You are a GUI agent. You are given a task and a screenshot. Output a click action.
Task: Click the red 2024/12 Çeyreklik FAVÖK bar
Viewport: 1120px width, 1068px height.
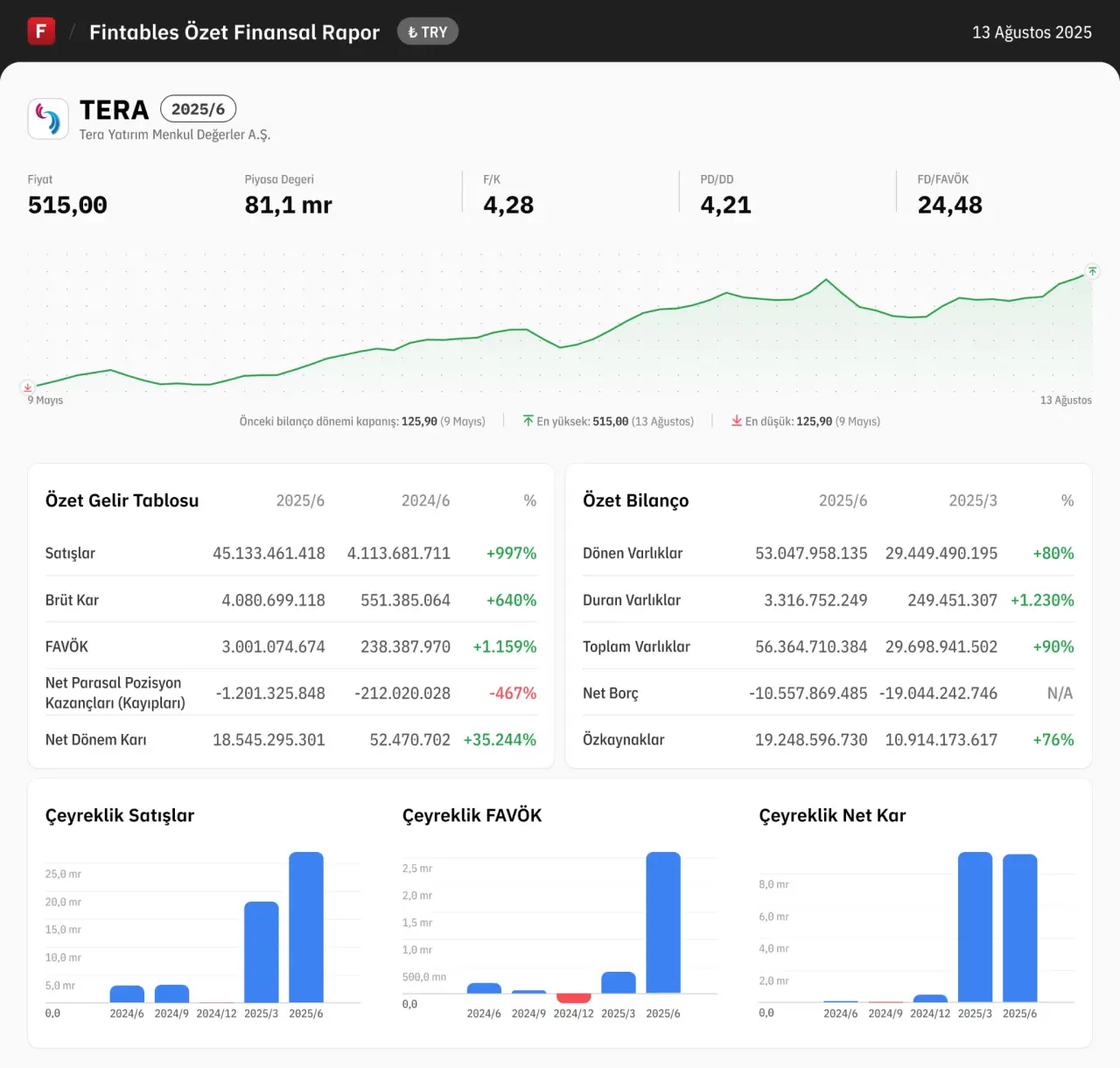coord(573,998)
